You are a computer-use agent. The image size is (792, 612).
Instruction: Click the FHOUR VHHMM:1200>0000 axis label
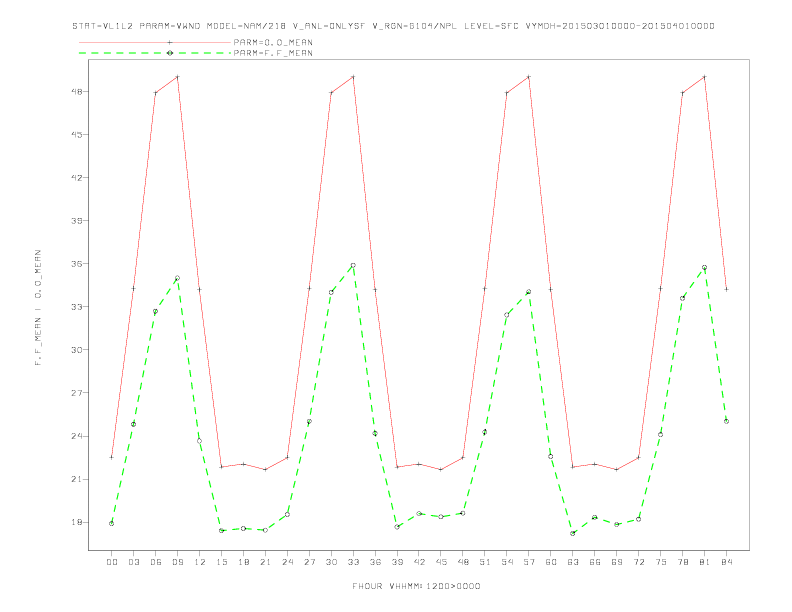pos(416,586)
